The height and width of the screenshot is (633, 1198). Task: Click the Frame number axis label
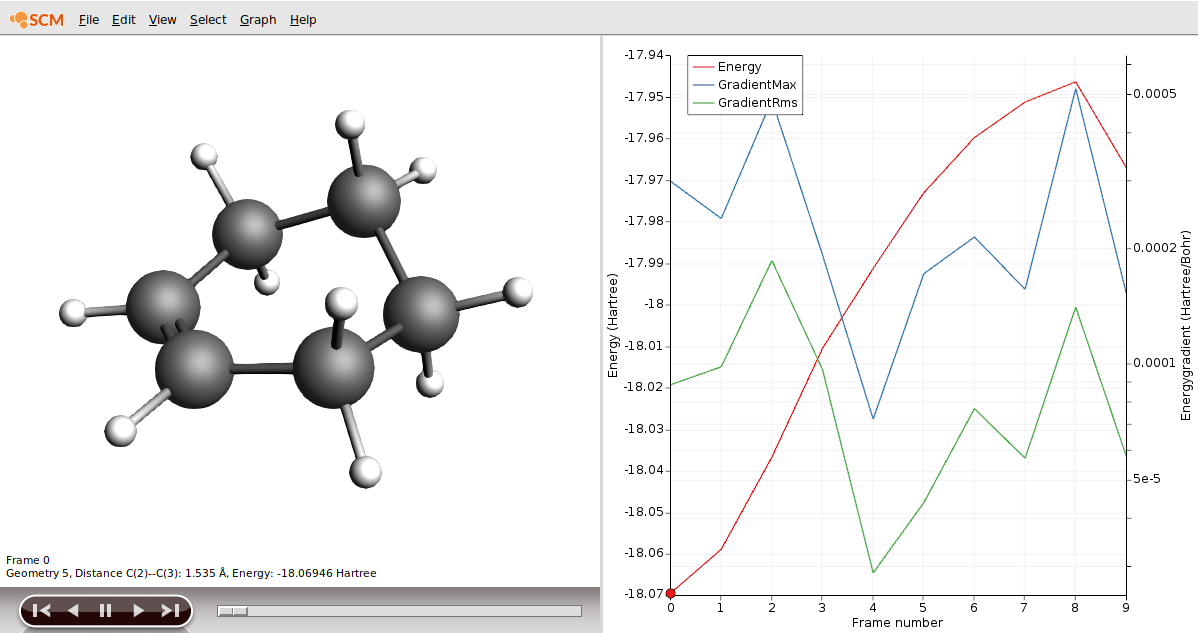click(897, 623)
